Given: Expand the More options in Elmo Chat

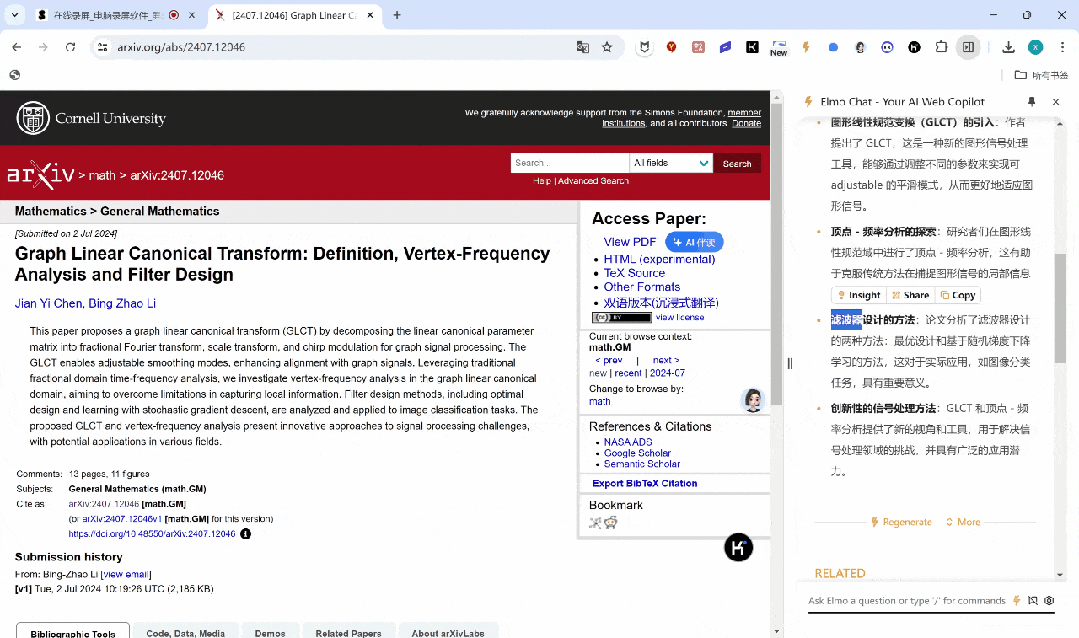Looking at the screenshot, I should click(x=963, y=522).
